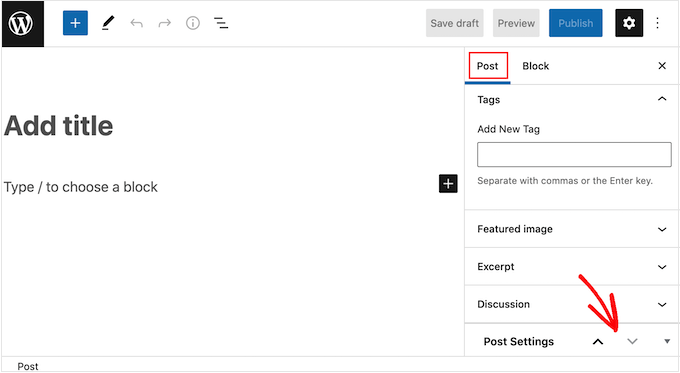Viewport: 680px width, 373px height.
Task: Click the Post breadcrumb in the footer
Action: (28, 366)
